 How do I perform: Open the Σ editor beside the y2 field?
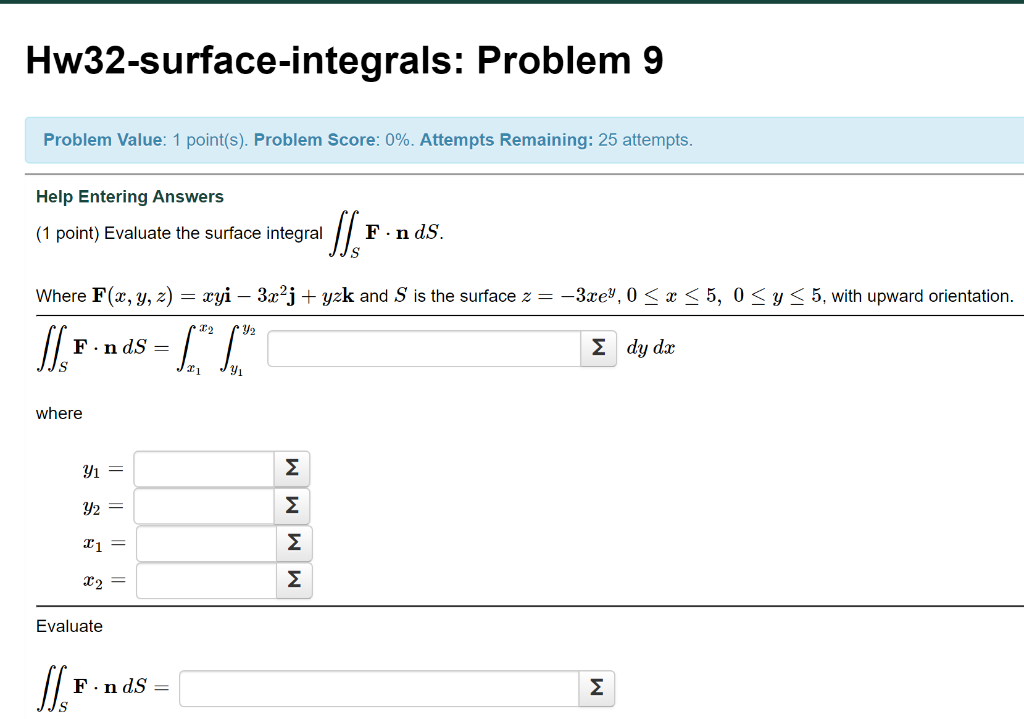click(x=292, y=506)
